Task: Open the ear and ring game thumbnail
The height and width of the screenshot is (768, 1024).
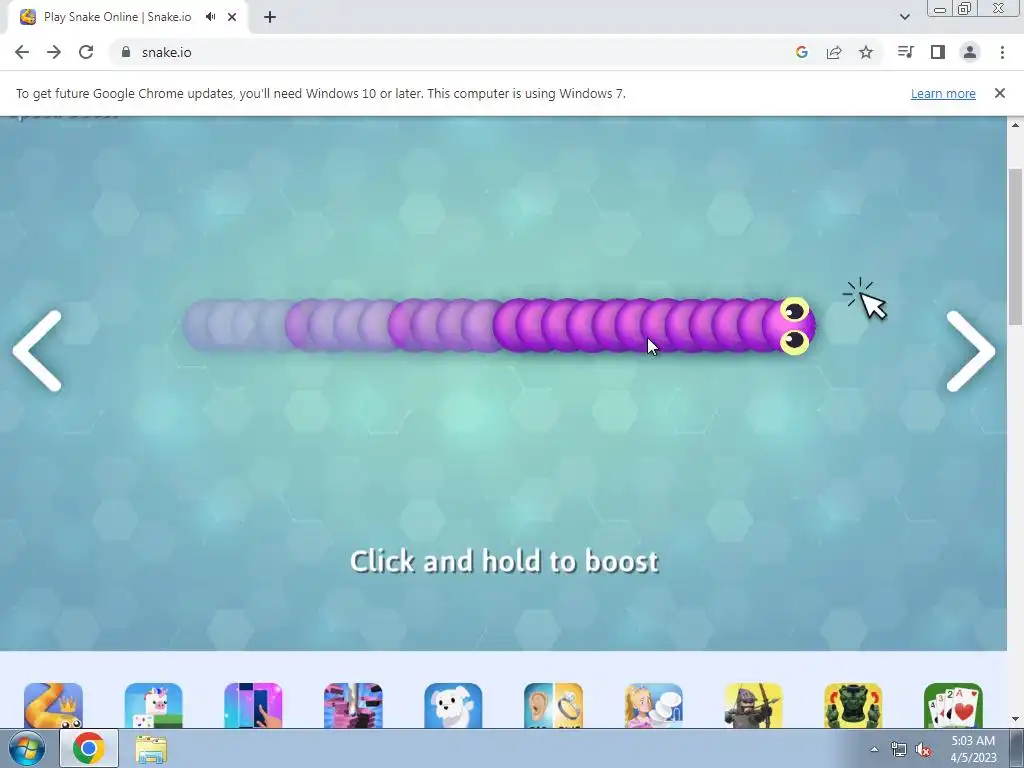Action: (x=553, y=706)
